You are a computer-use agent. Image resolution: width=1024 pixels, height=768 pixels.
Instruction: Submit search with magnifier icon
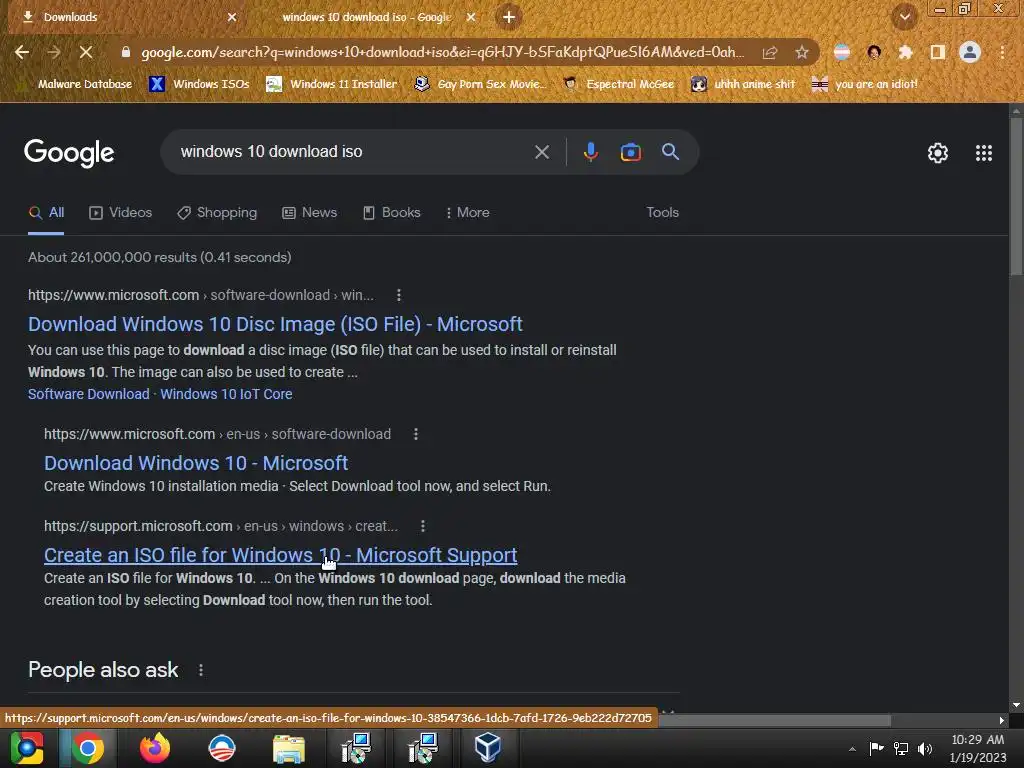pyautogui.click(x=670, y=152)
